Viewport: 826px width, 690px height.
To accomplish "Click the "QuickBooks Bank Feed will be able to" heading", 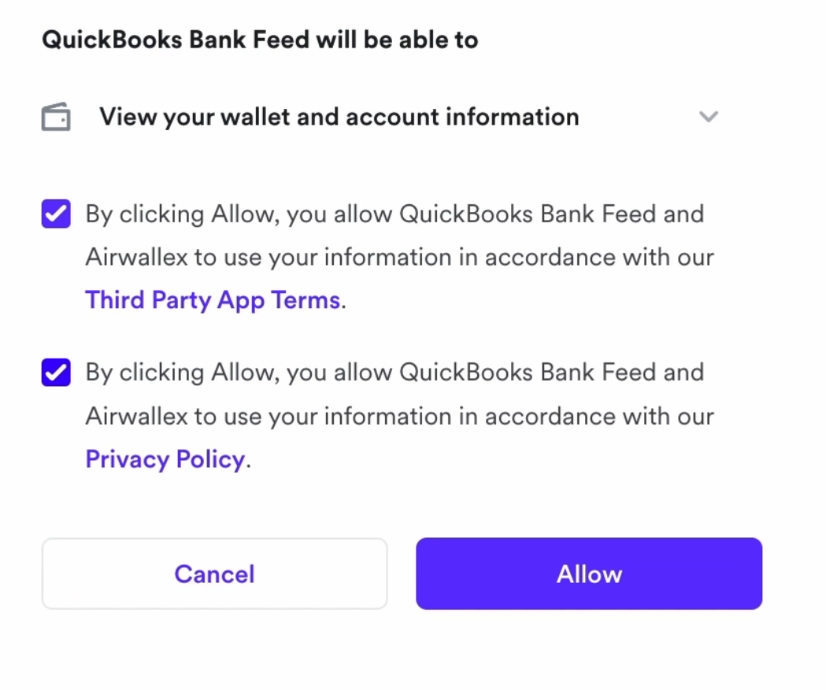I will pyautogui.click(x=260, y=40).
